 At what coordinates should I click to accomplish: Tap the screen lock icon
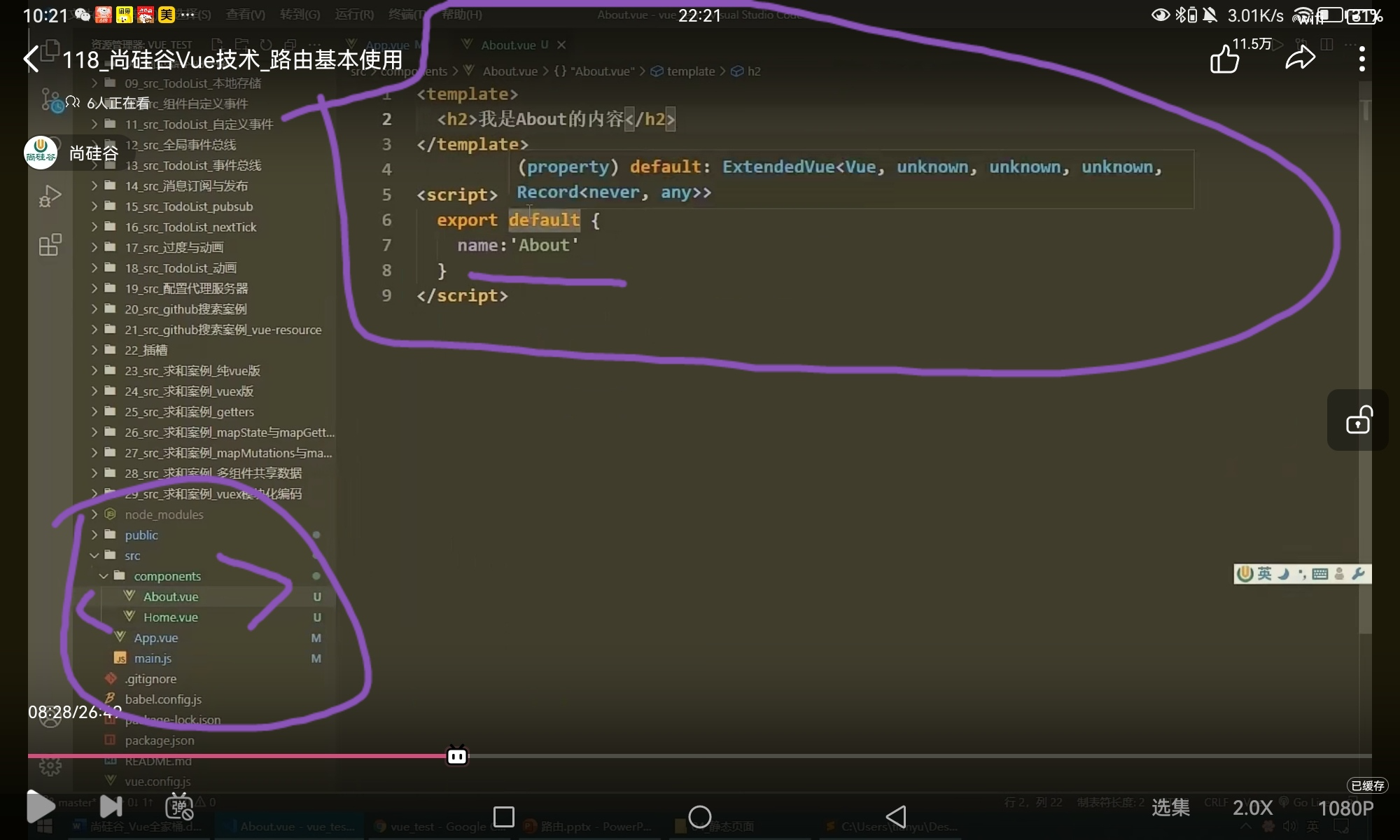(1358, 421)
